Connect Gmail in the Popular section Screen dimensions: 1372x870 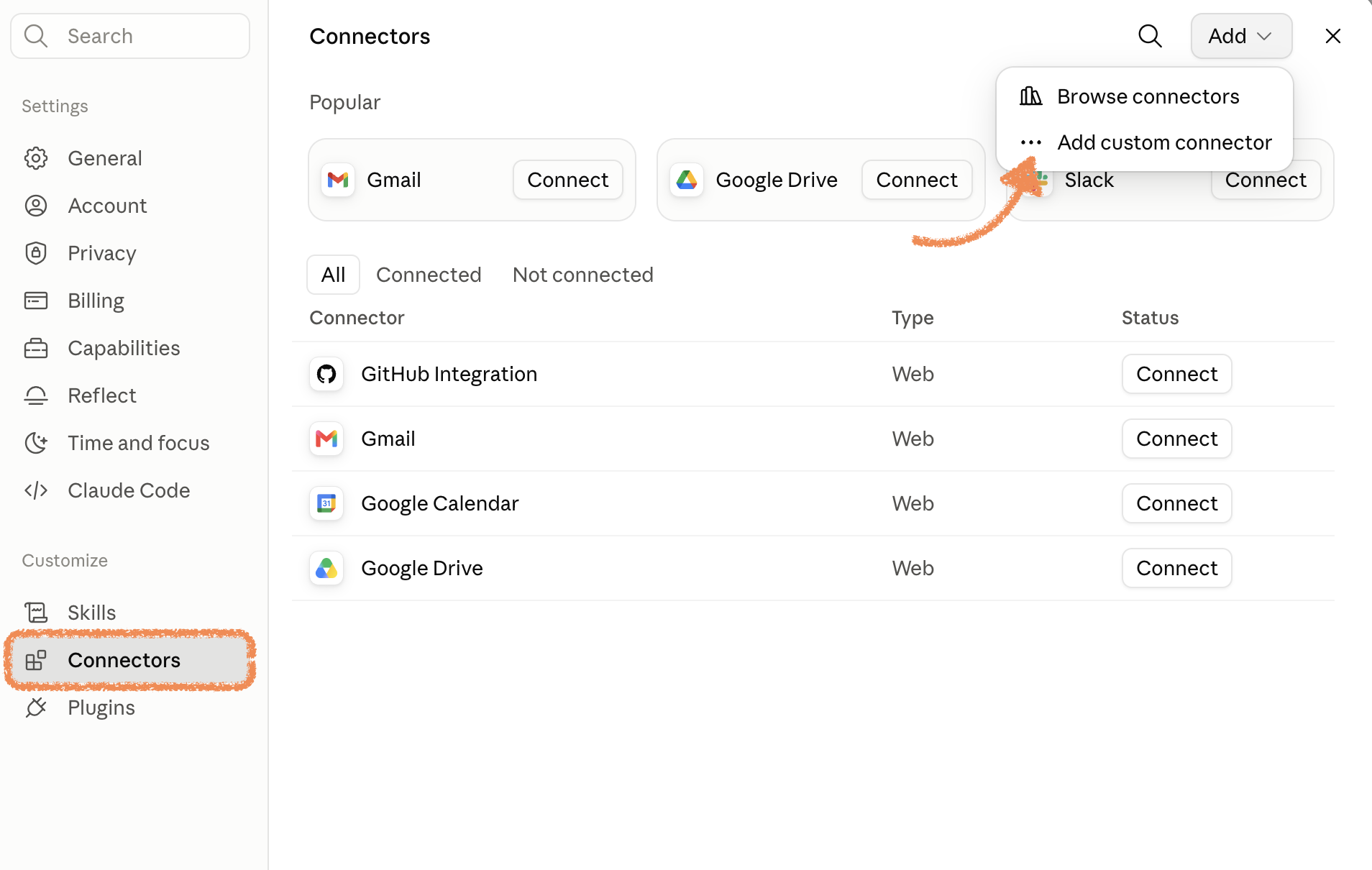click(x=568, y=180)
